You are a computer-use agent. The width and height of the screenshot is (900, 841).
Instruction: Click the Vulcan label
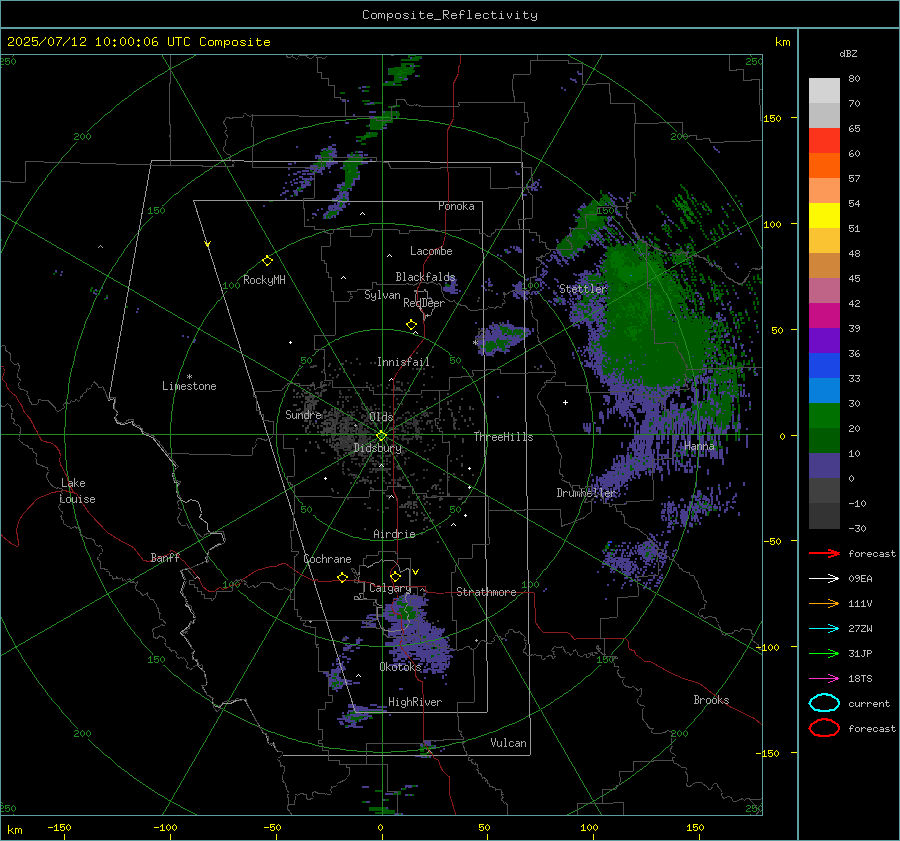pyautogui.click(x=508, y=743)
